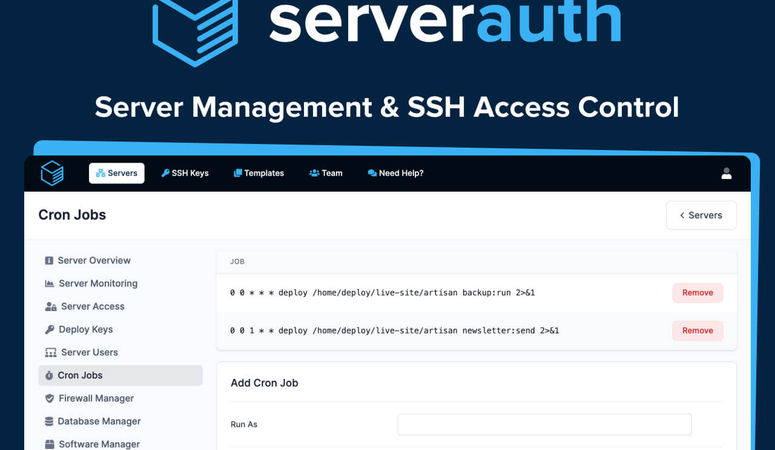Switch to the Servers nav tab
This screenshot has width=775, height=450.
tap(117, 173)
